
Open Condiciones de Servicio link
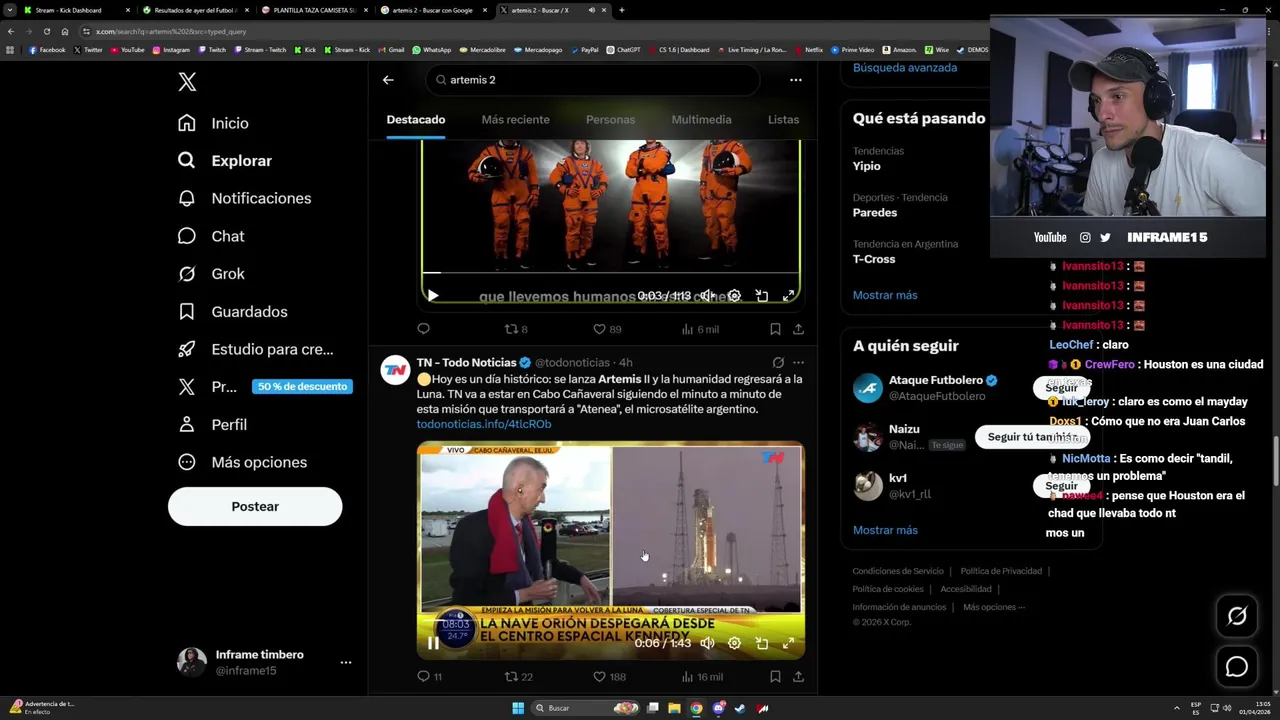(x=898, y=571)
